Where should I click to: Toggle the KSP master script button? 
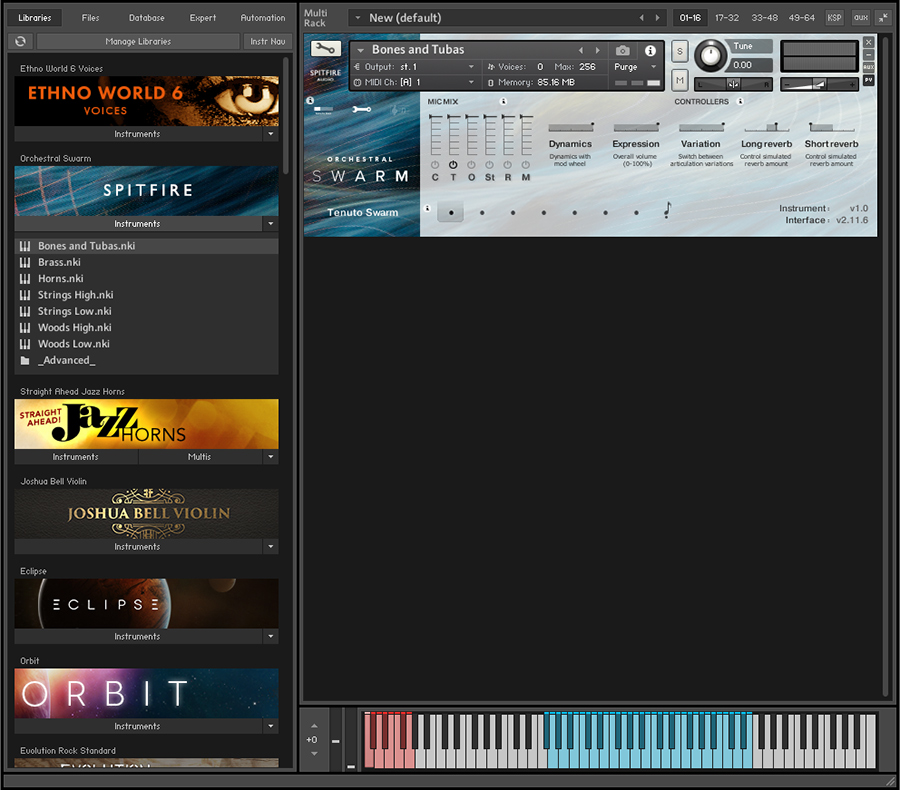[834, 18]
